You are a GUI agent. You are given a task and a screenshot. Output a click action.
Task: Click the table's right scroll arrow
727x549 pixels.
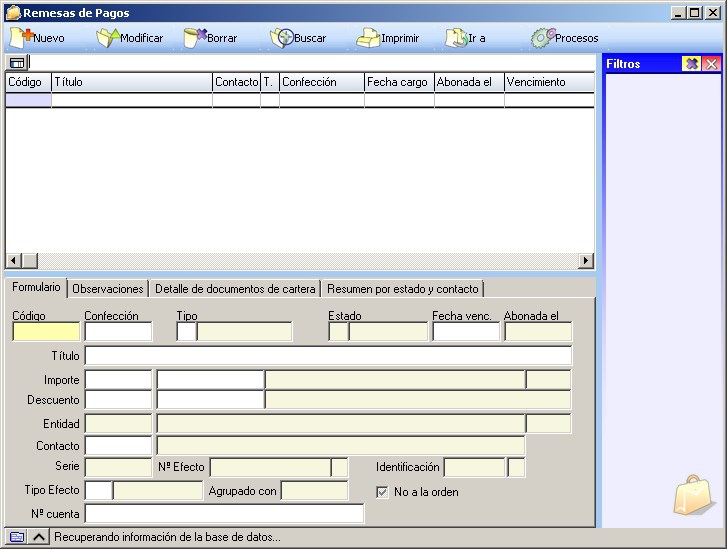tap(586, 261)
